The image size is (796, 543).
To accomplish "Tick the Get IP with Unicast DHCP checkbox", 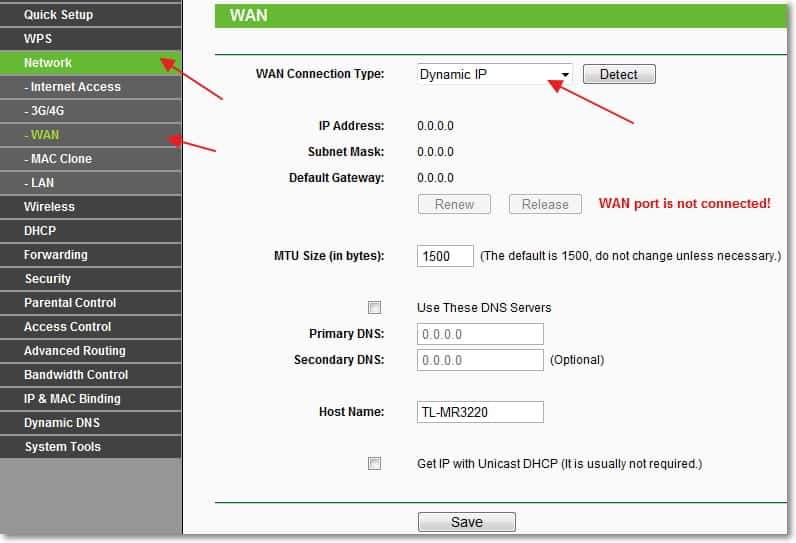I will pos(375,463).
